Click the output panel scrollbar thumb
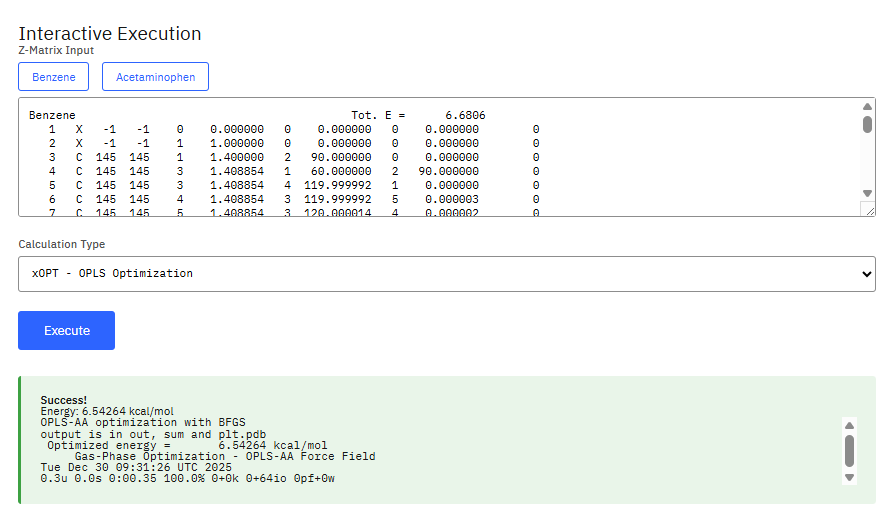The image size is (893, 518). point(849,450)
